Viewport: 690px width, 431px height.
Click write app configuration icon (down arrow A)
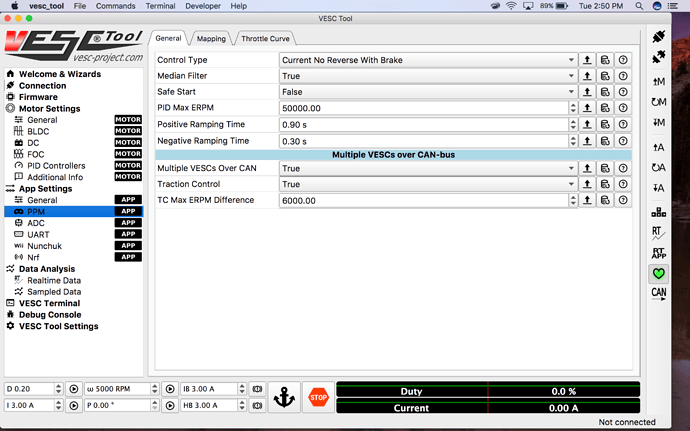coord(658,187)
